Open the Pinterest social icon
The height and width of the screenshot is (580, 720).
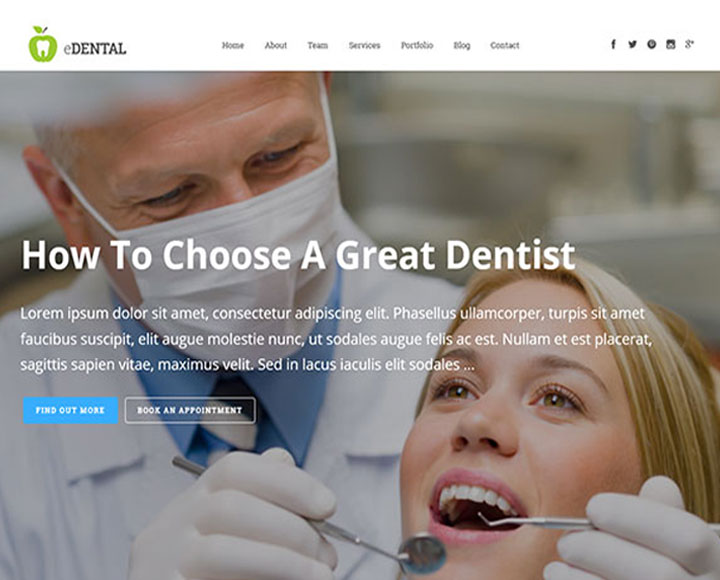[x=652, y=44]
